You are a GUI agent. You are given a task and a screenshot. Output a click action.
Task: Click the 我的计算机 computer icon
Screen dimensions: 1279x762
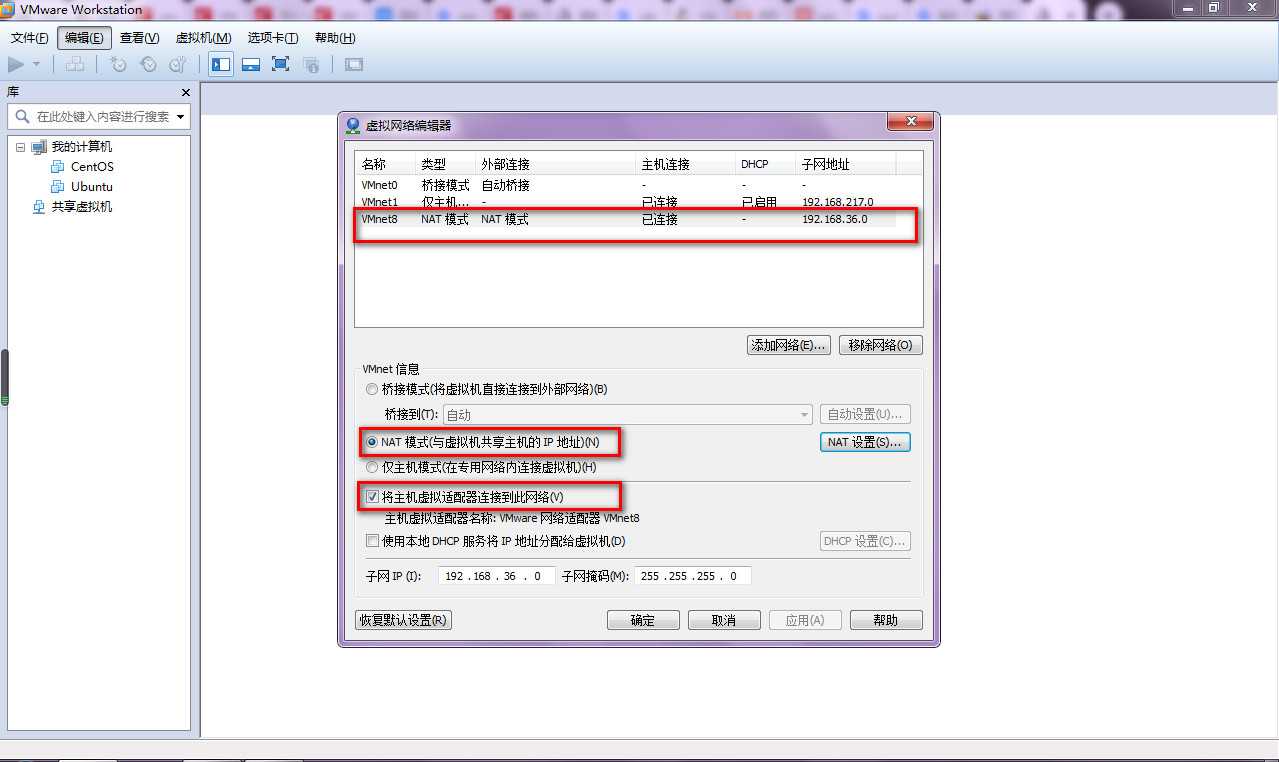click(39, 147)
